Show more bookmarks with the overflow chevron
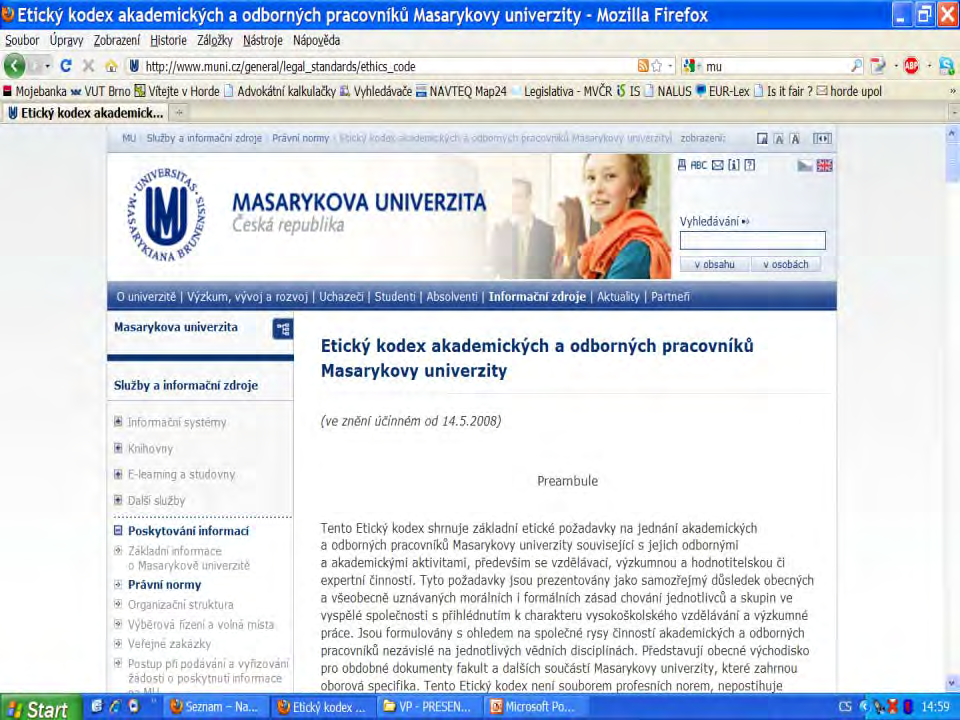The width and height of the screenshot is (960, 720). [953, 91]
